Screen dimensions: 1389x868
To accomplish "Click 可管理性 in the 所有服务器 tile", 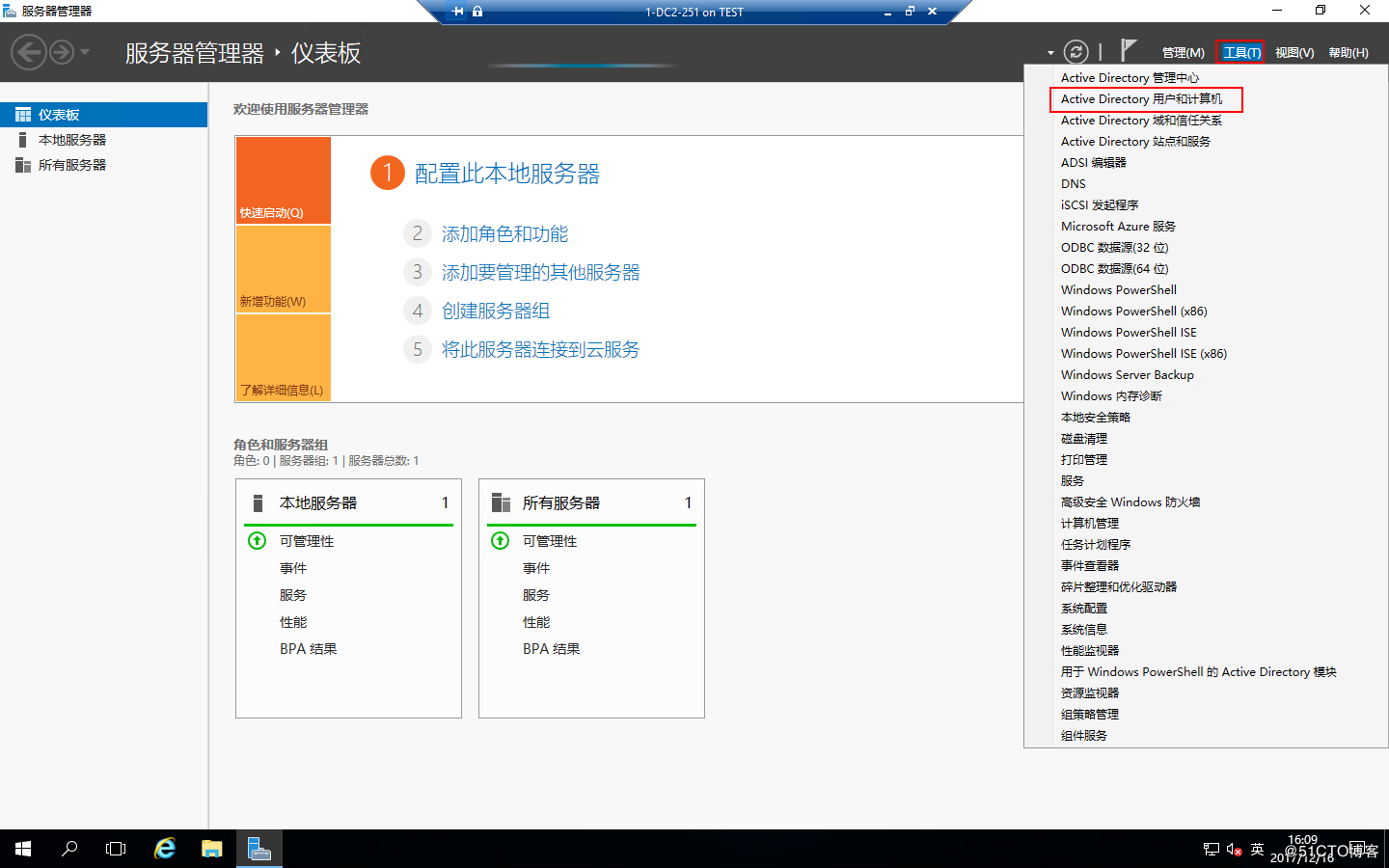I will 550,541.
